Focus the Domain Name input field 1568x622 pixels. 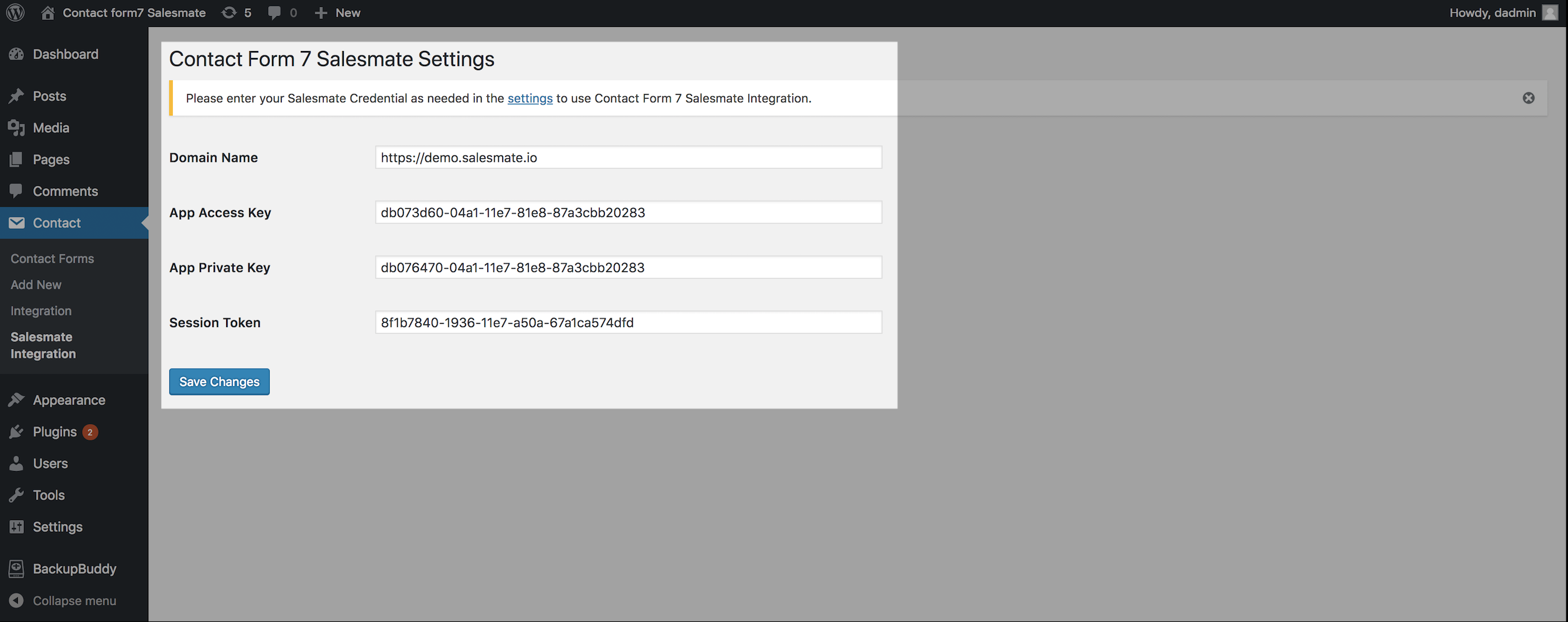point(628,157)
